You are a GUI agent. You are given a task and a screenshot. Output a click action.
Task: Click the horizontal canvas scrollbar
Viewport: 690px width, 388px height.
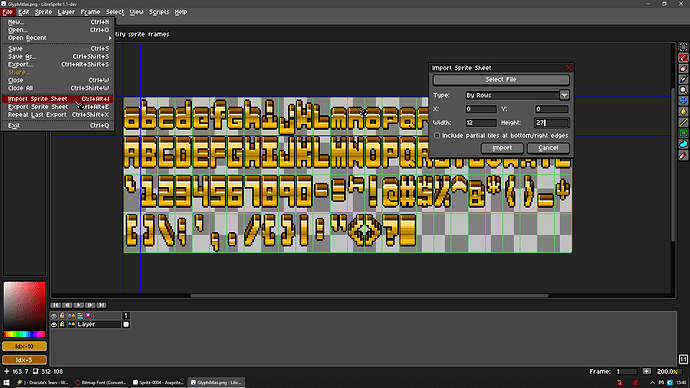click(369, 296)
